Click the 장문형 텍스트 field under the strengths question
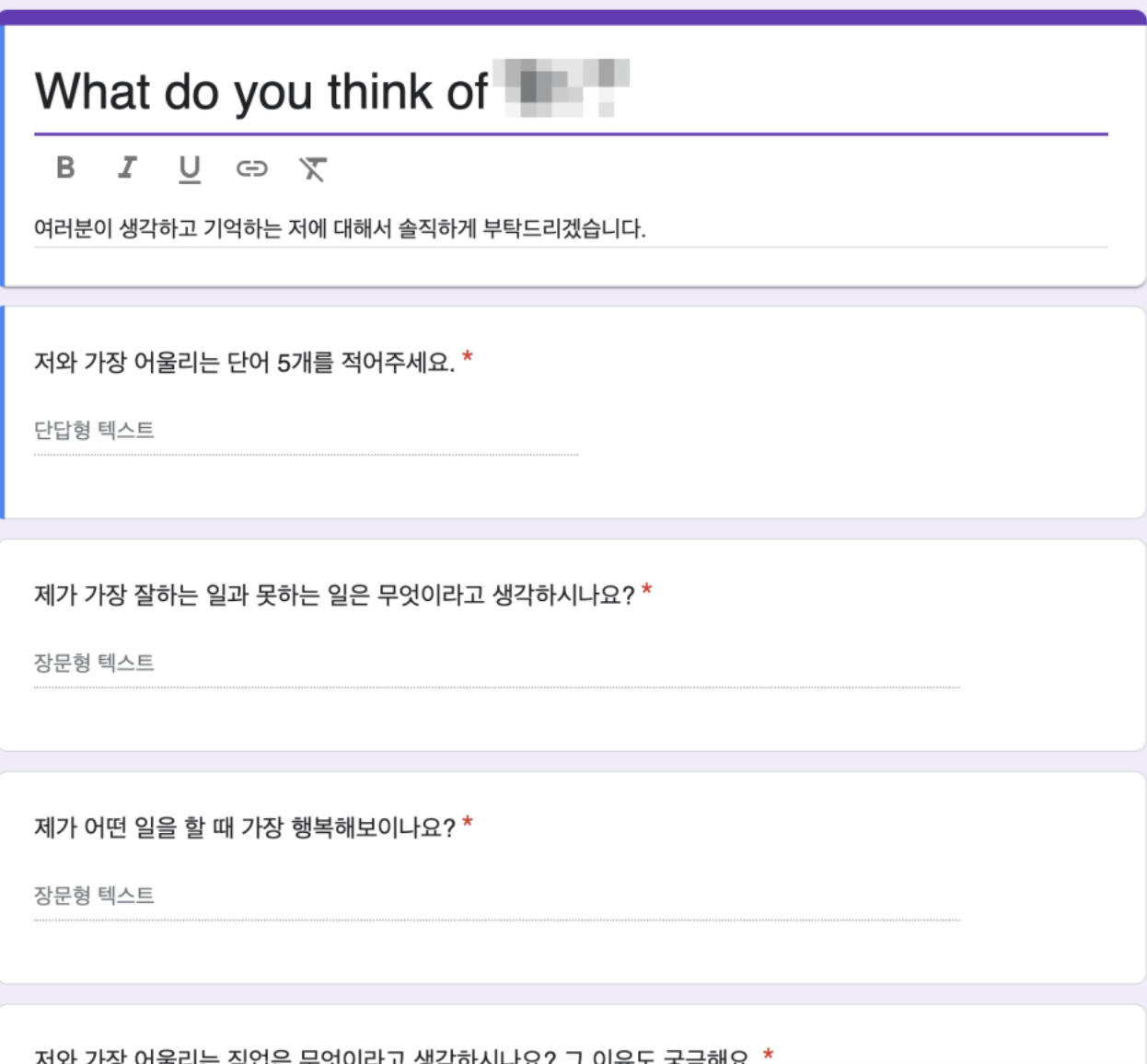Image resolution: width=1147 pixels, height=1064 pixels. point(497,664)
